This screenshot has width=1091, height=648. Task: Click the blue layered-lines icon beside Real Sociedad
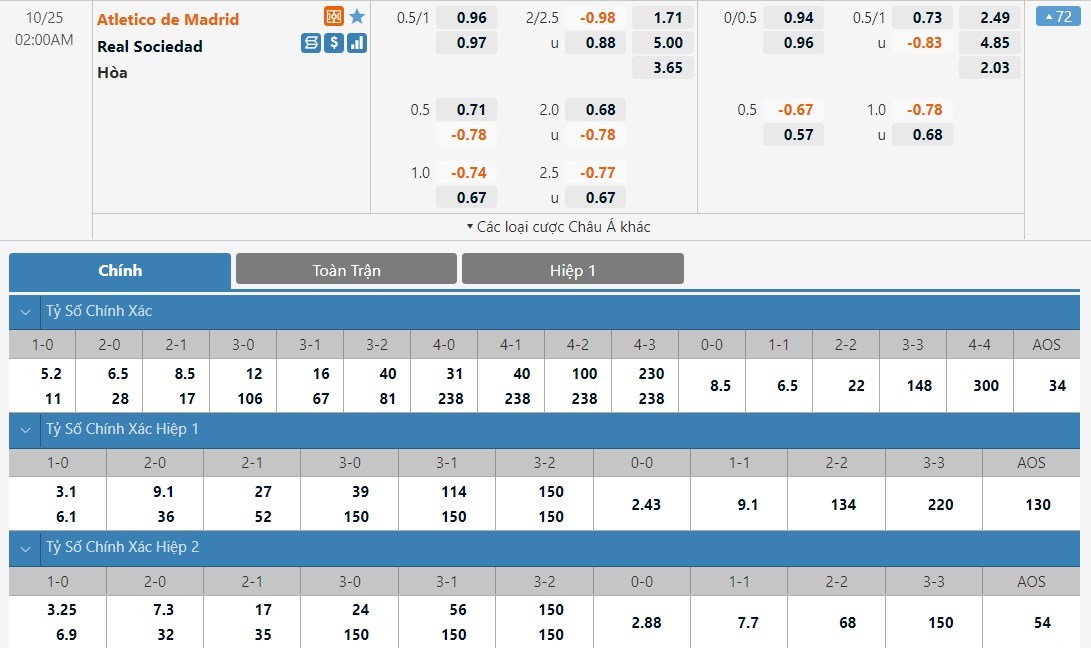(x=311, y=43)
